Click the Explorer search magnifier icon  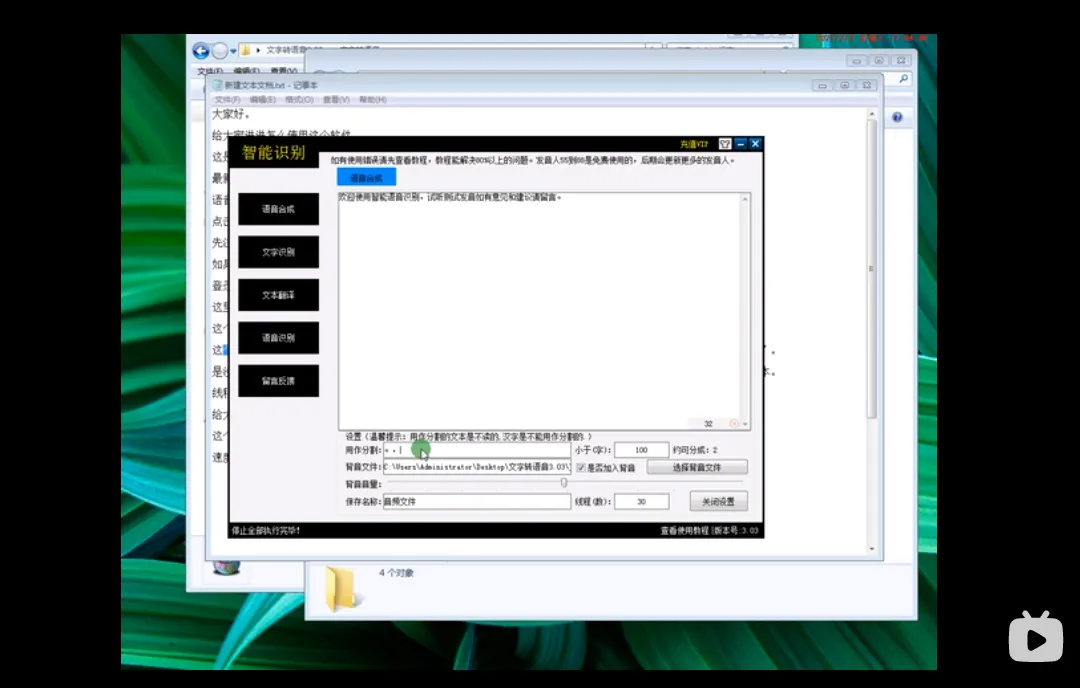(x=904, y=79)
